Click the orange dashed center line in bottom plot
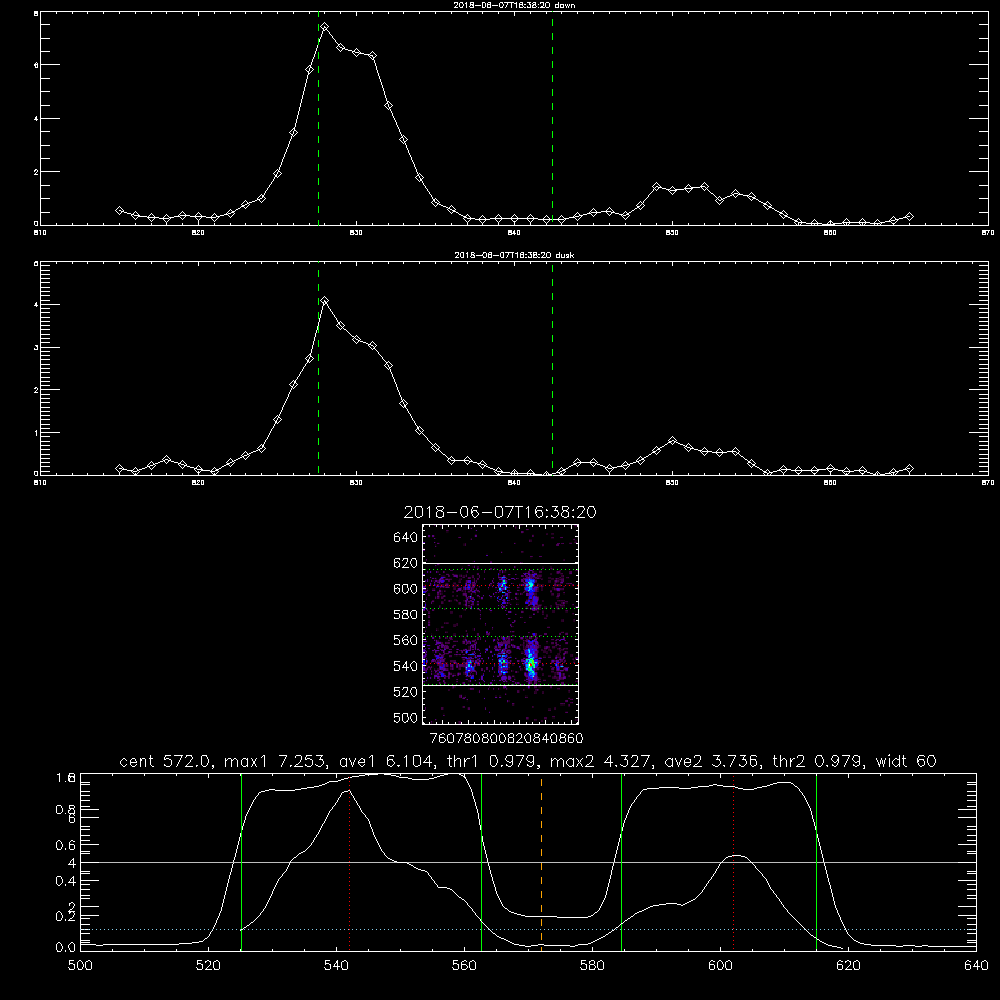 coord(541,862)
